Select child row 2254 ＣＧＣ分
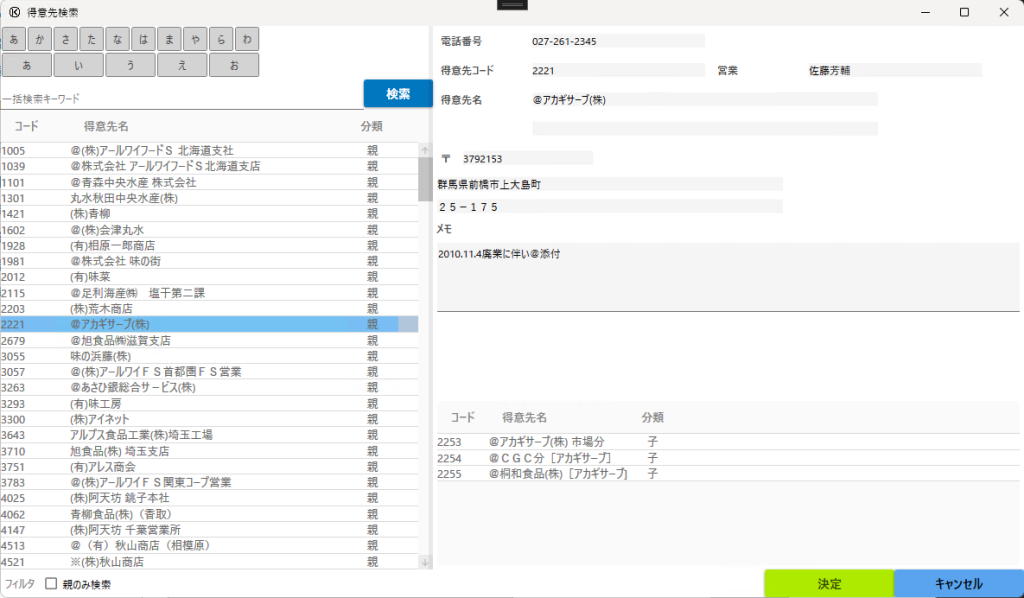Viewport: 1024px width, 598px height. (x=728, y=458)
